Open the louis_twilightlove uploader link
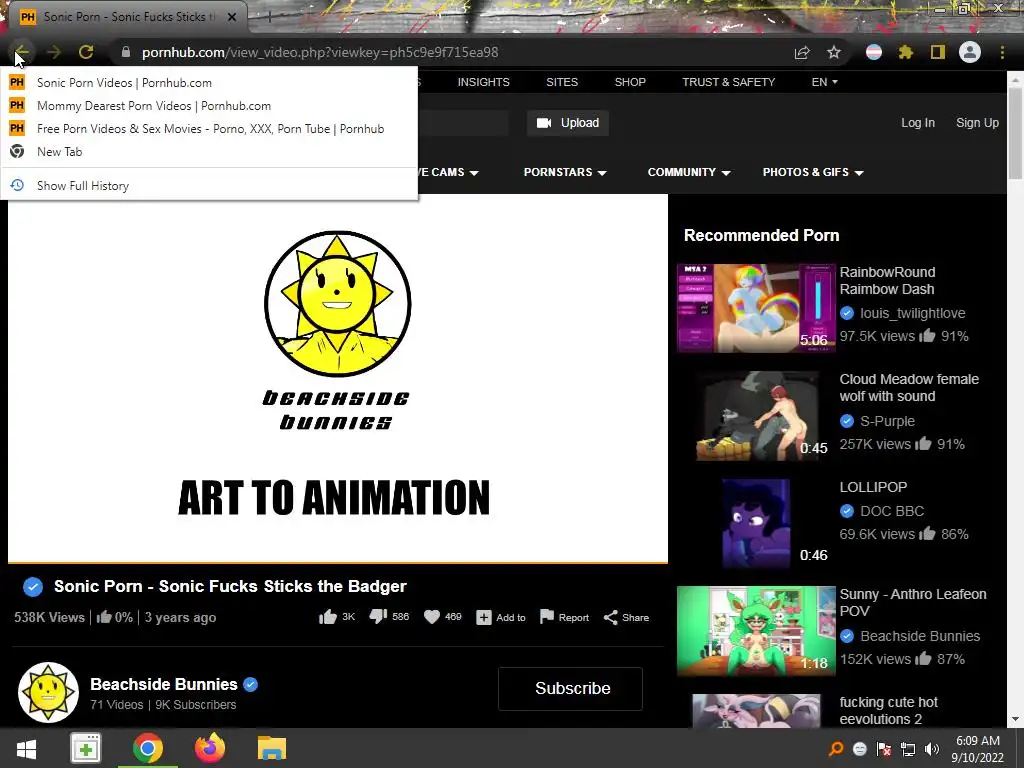The image size is (1024, 768). tap(912, 313)
